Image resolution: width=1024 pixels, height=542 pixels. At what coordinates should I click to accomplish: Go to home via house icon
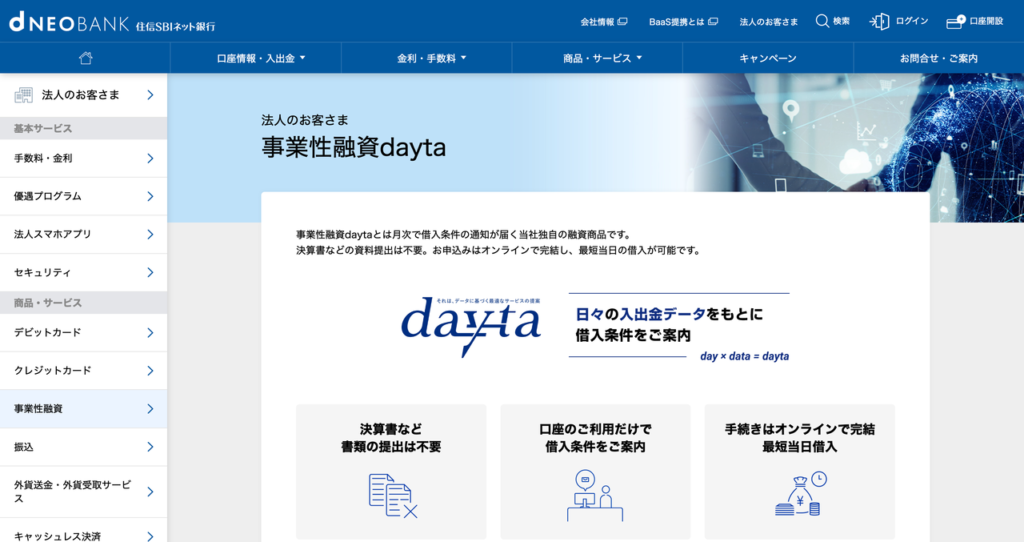click(86, 58)
